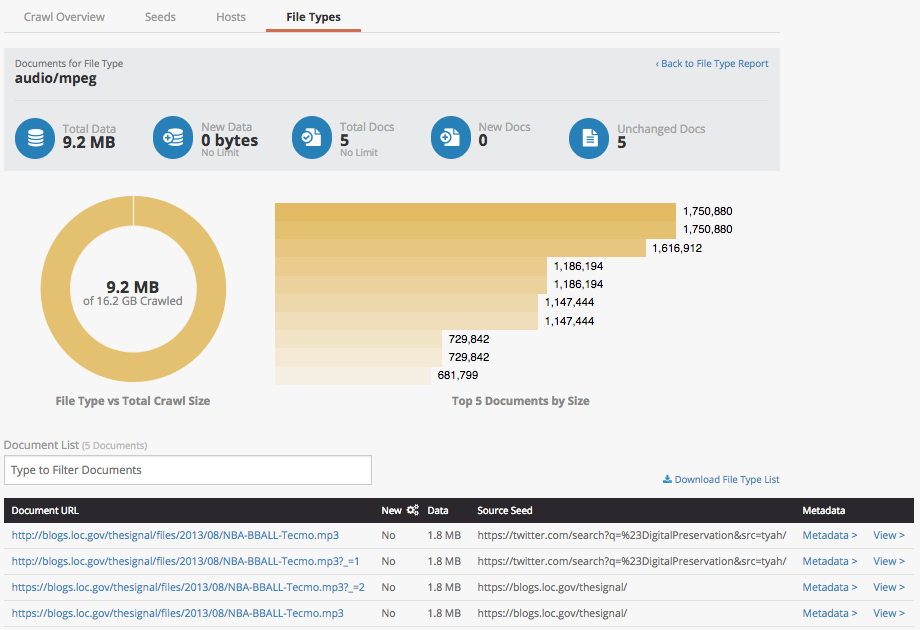Switch to the Seeds tab
The width and height of the screenshot is (920, 630).
click(160, 17)
